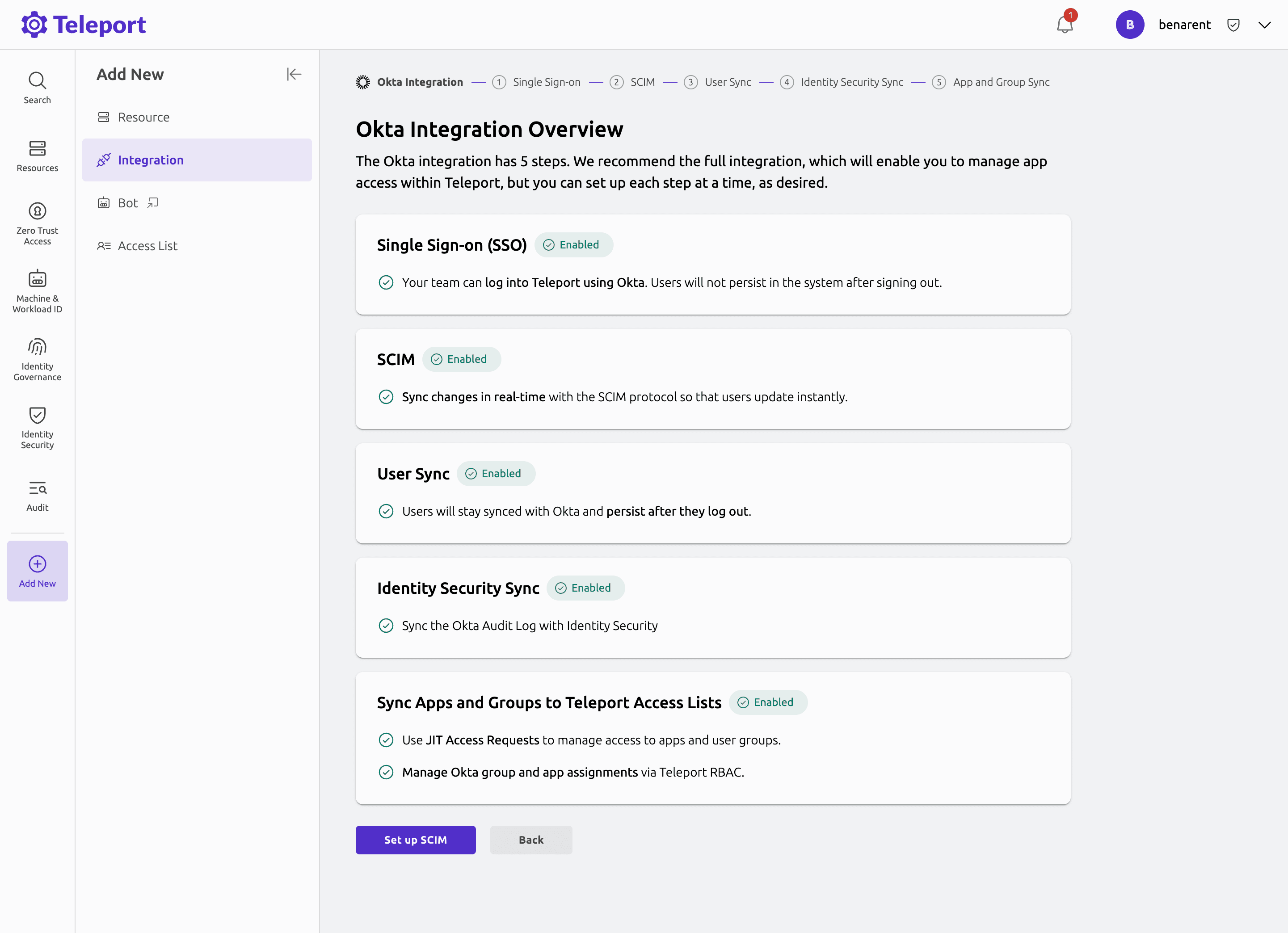
Task: Select the Resources sidebar icon
Action: [37, 155]
